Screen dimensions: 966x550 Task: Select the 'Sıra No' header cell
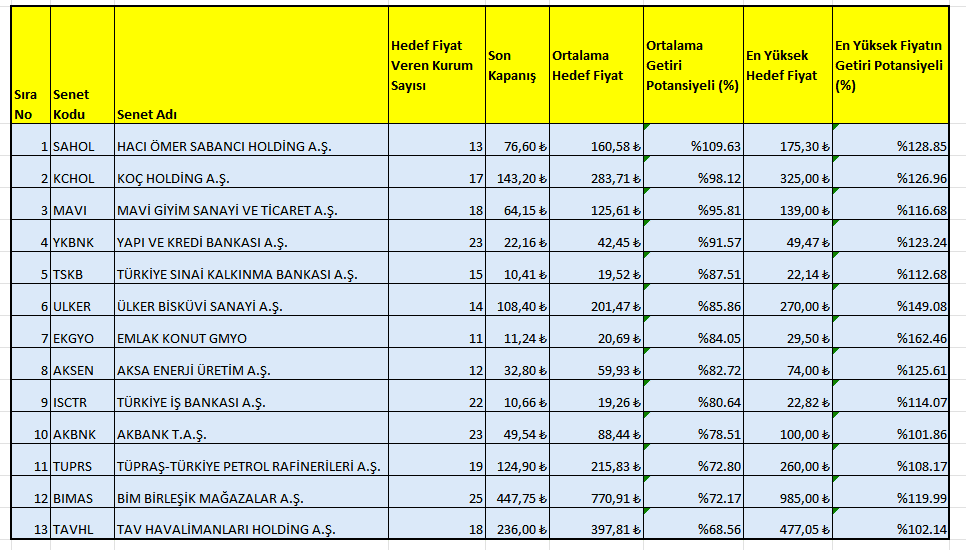click(31, 65)
